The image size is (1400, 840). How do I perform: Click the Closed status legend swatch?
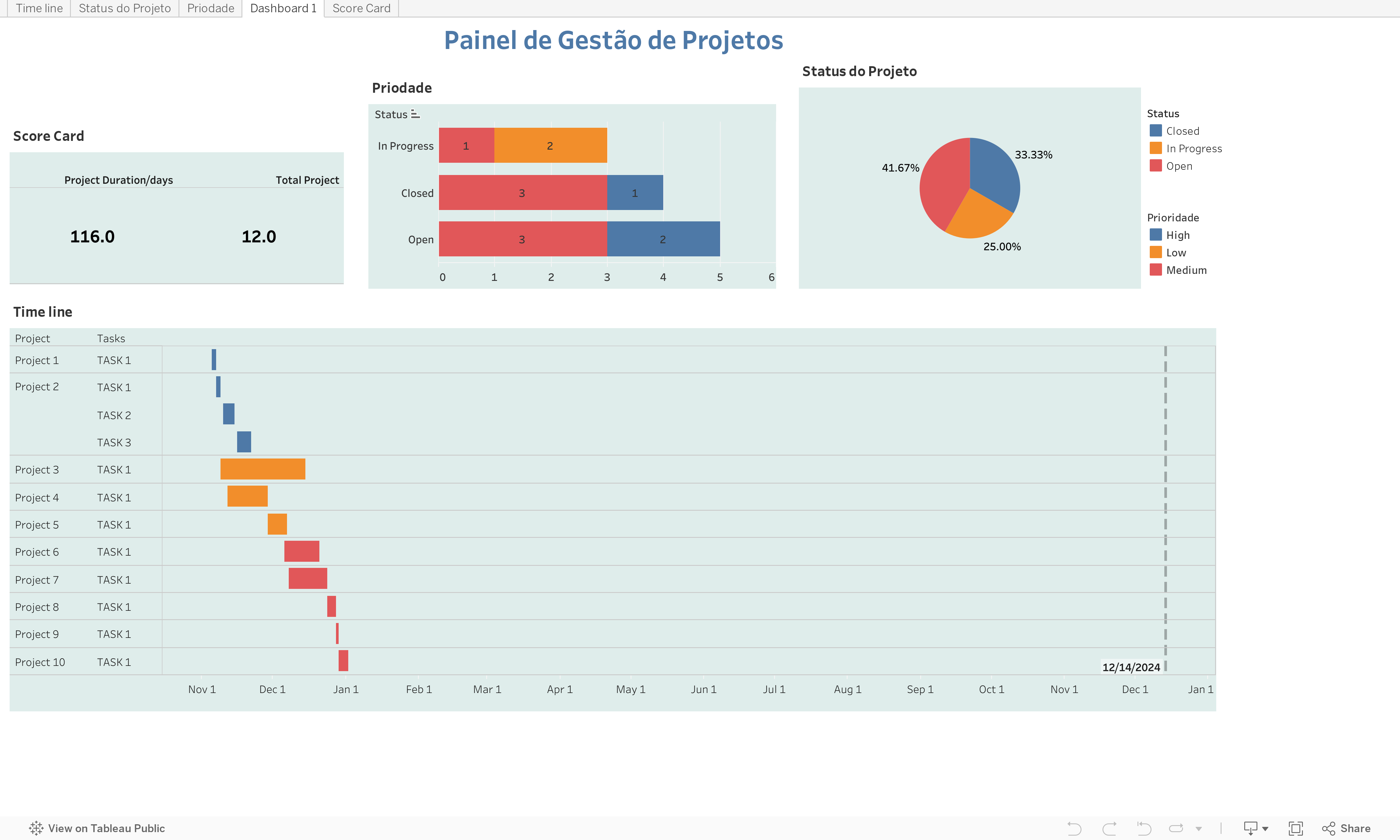pyautogui.click(x=1156, y=131)
